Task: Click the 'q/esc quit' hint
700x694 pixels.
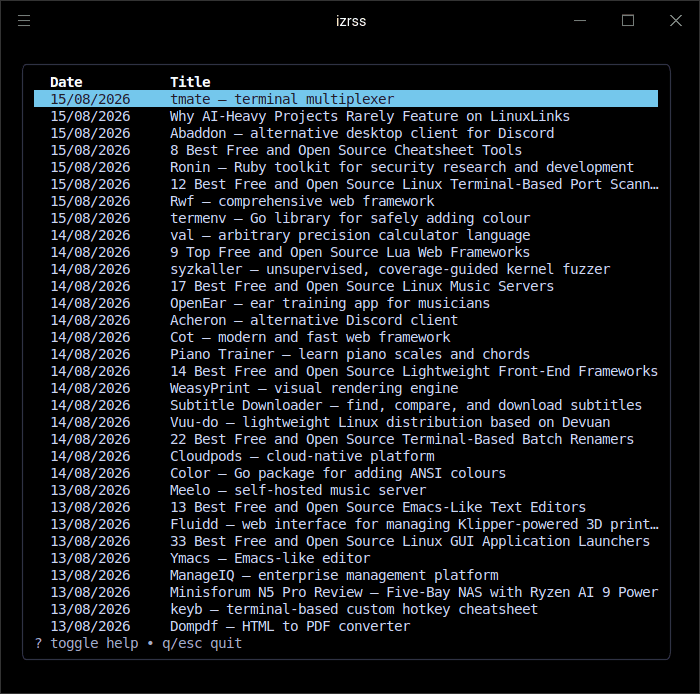Action: click(202, 643)
